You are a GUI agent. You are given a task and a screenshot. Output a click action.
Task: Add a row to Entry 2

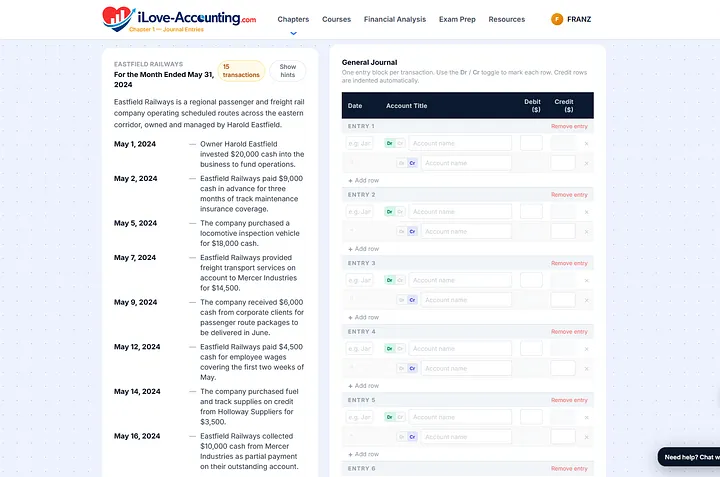pyautogui.click(x=363, y=249)
